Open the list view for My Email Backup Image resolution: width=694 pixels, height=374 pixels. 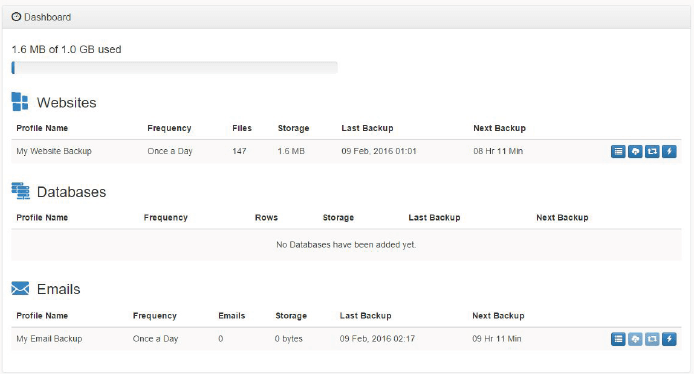[x=618, y=339]
